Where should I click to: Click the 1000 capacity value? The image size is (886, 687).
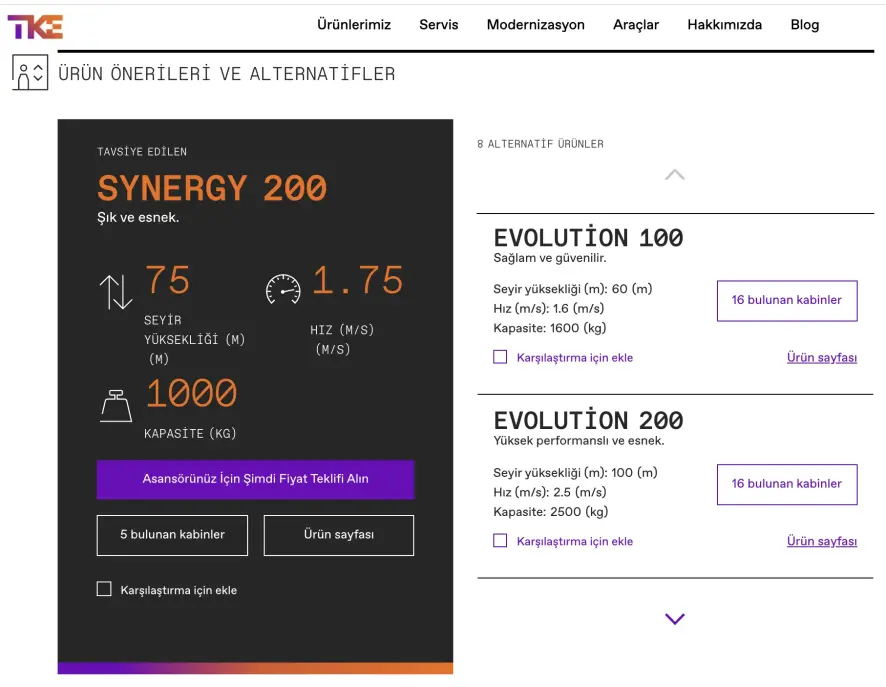coord(192,393)
